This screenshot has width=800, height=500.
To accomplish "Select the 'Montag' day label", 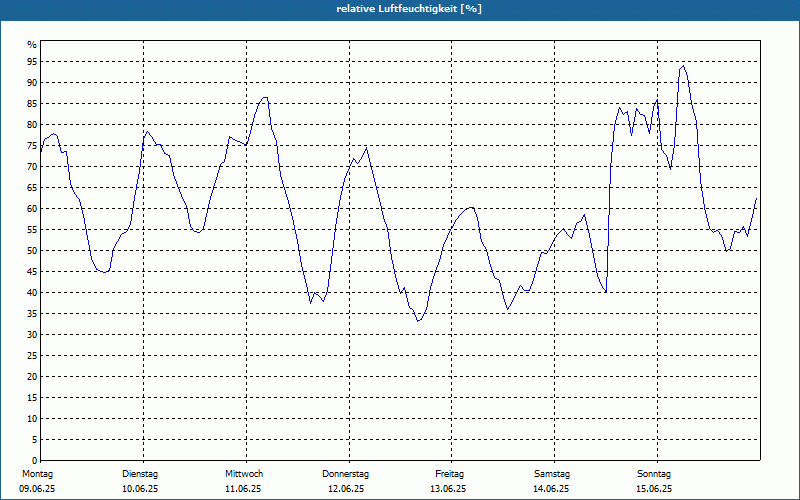I will pyautogui.click(x=37, y=474).
